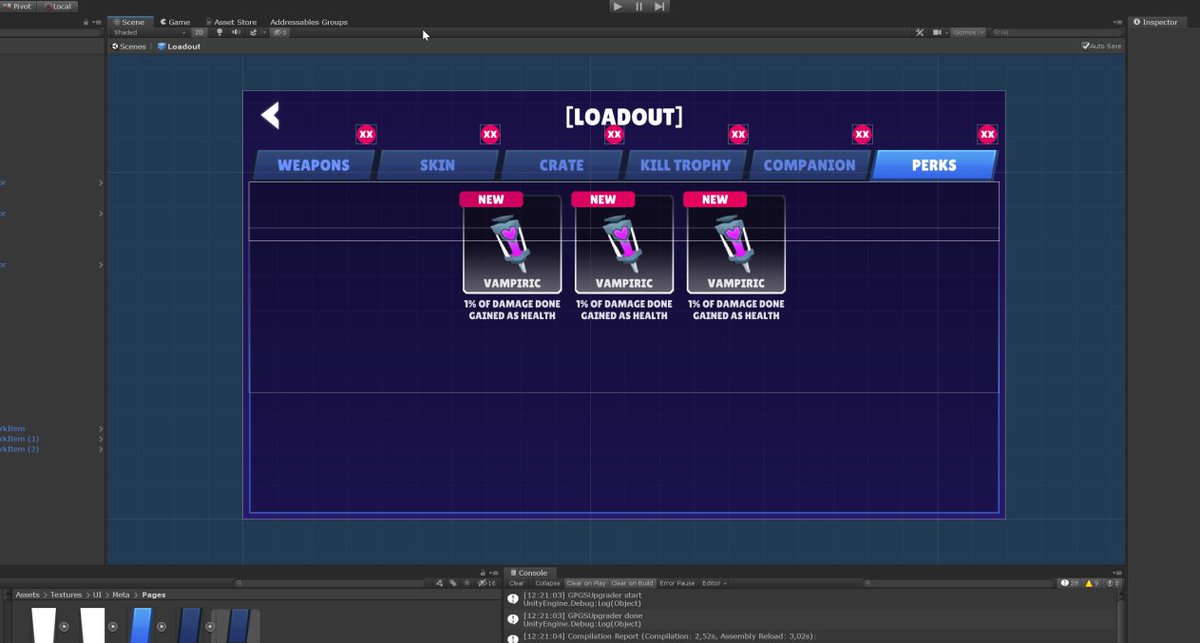Toggle Clear on Play in Console
Screen dimensions: 1200x643
(586, 583)
